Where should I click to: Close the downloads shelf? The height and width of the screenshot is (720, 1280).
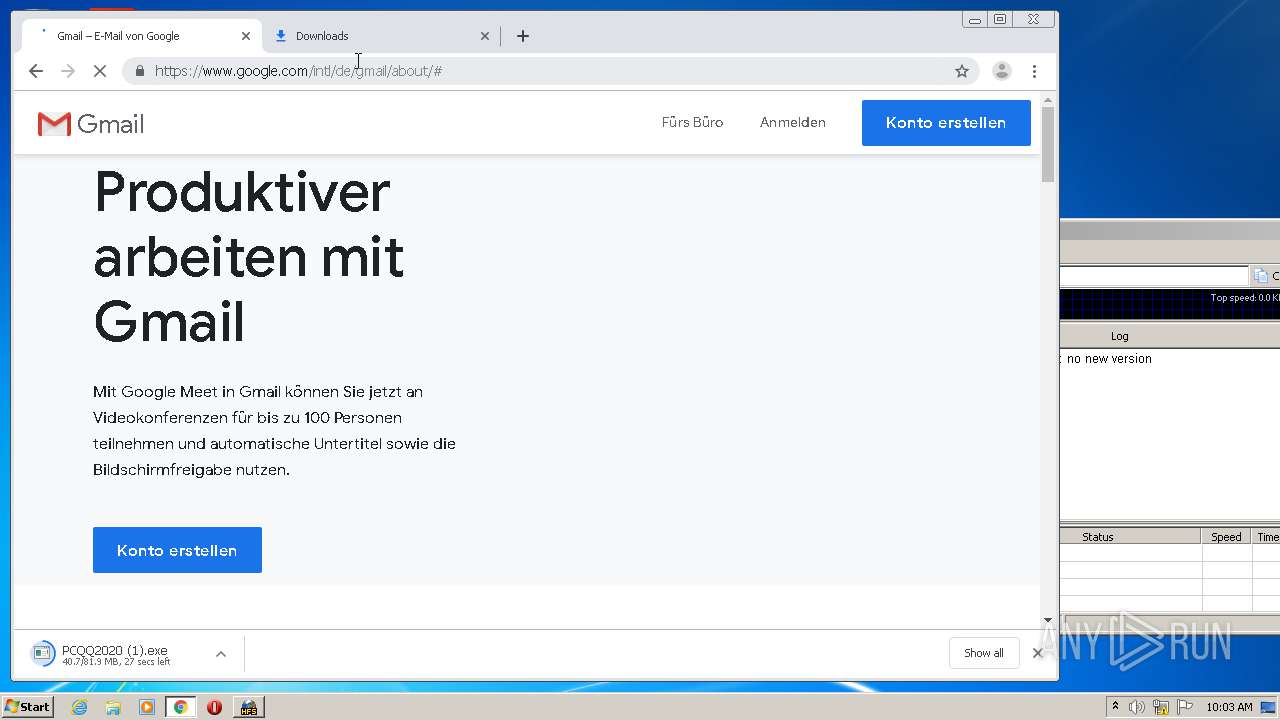tap(1038, 653)
